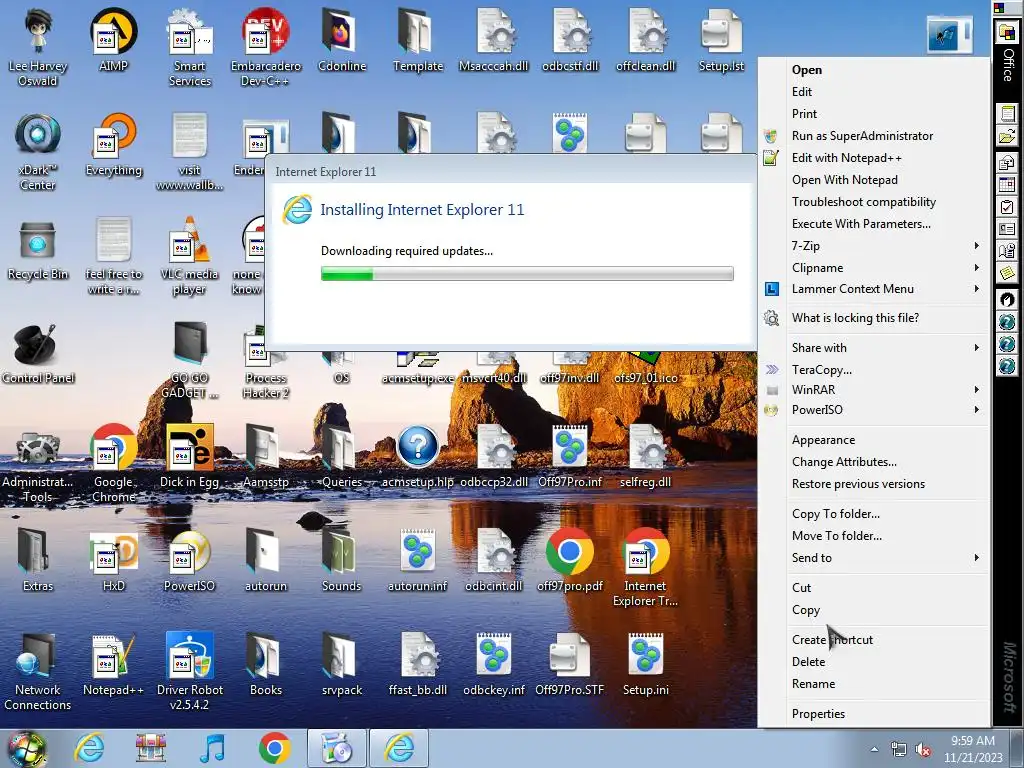Click the muted volume tray icon

click(923, 750)
